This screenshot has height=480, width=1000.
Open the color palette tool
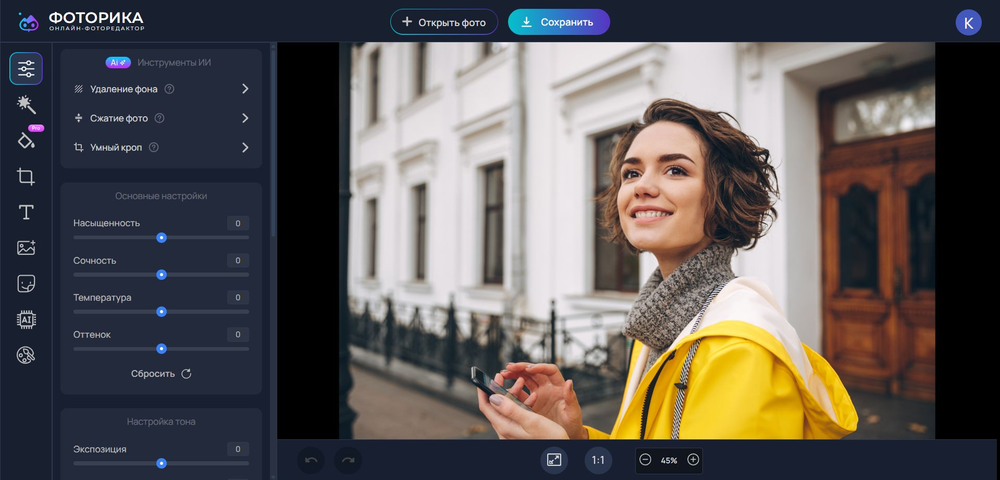(x=26, y=355)
